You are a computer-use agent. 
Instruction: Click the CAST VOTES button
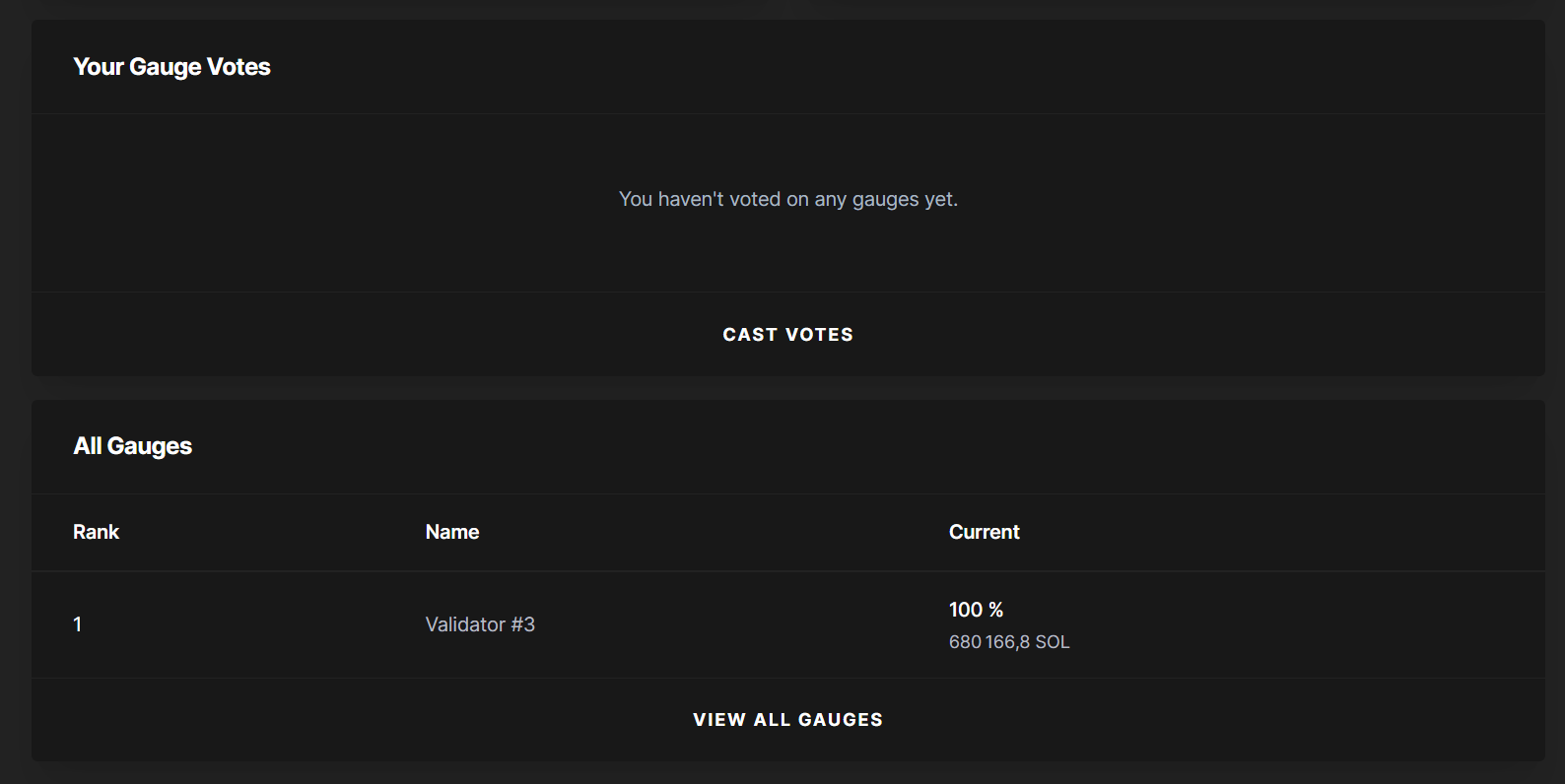click(787, 335)
